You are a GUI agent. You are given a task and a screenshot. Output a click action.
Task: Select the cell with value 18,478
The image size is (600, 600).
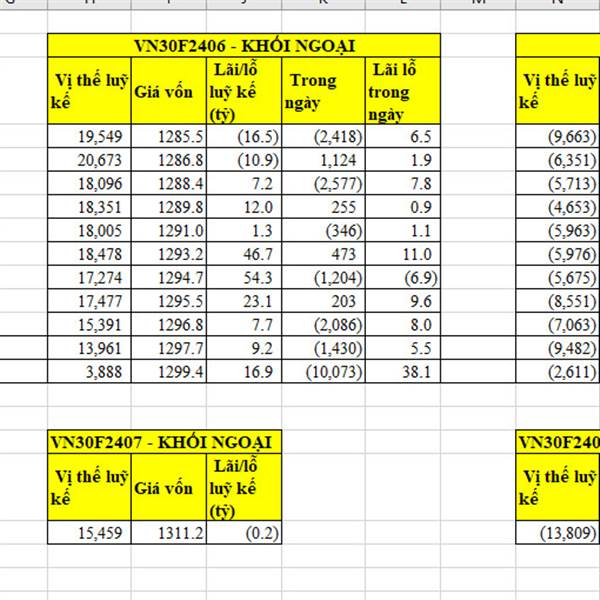pyautogui.click(x=89, y=254)
